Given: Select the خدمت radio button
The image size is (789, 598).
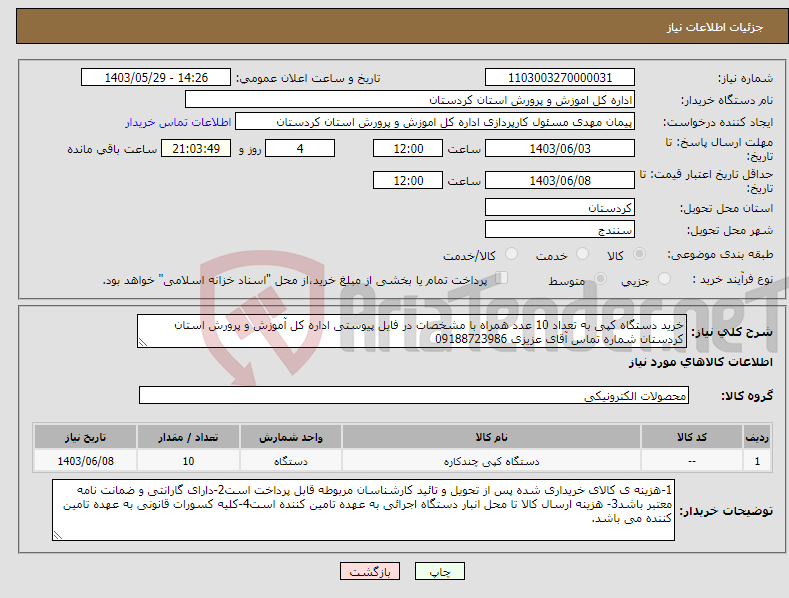Looking at the screenshot, I should pos(582,254).
